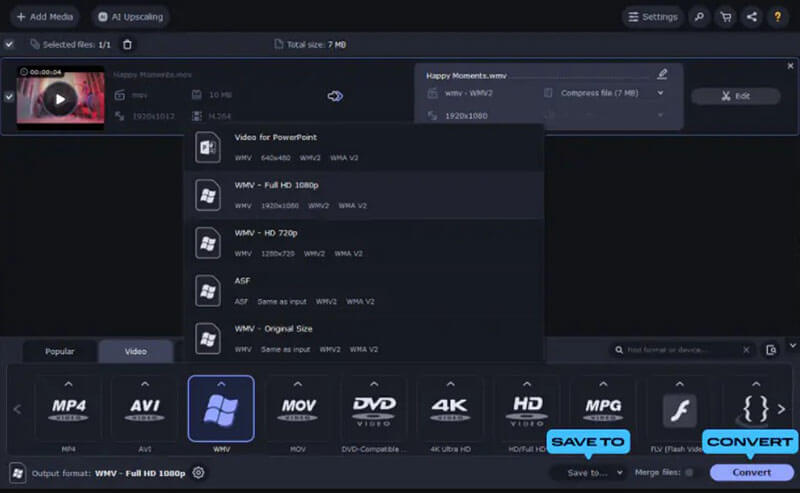Open the Save to dropdown
This screenshot has height=493, width=800.
(588, 473)
